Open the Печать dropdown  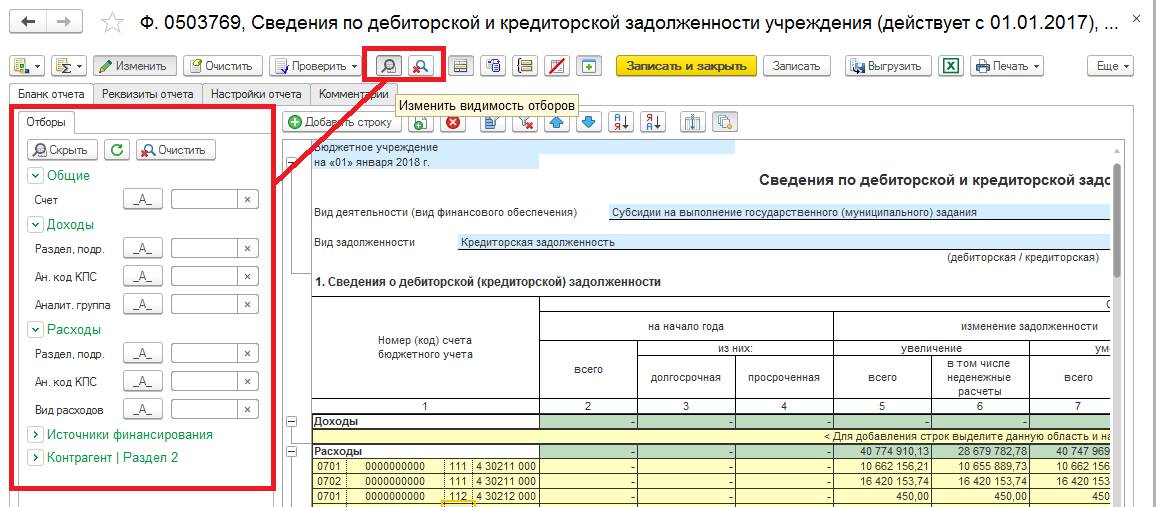(1006, 66)
